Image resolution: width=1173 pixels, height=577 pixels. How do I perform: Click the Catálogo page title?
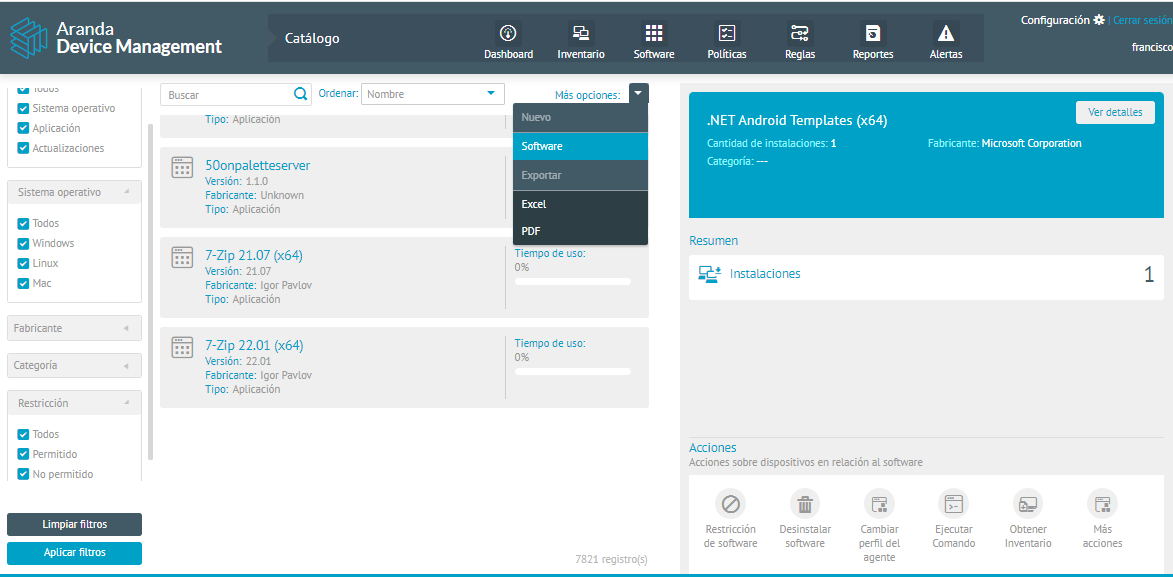(x=312, y=38)
